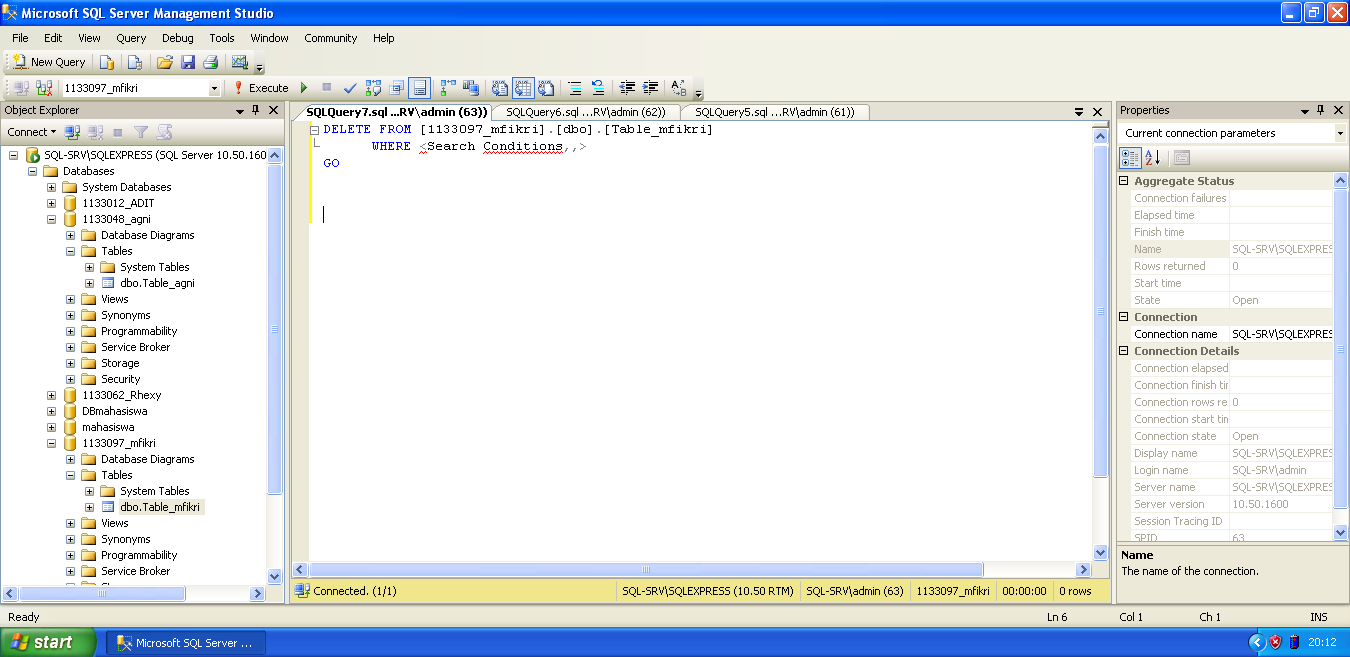Uncomment the selected lines icon

tap(598, 88)
